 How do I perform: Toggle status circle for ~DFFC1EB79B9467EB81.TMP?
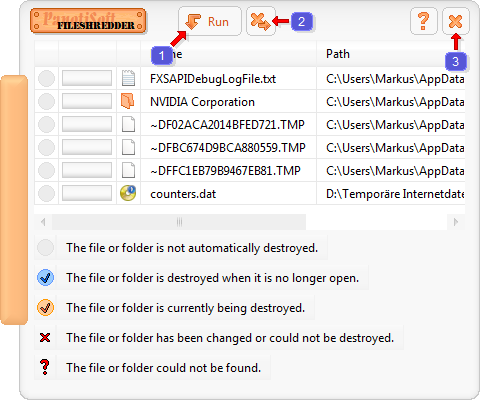click(46, 171)
